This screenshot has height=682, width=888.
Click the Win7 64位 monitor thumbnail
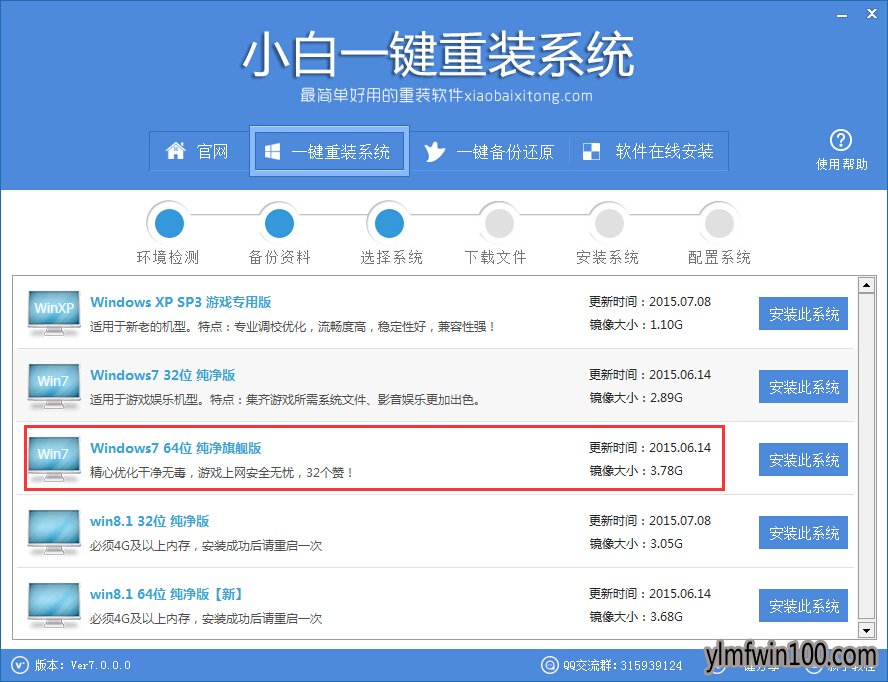[x=54, y=459]
